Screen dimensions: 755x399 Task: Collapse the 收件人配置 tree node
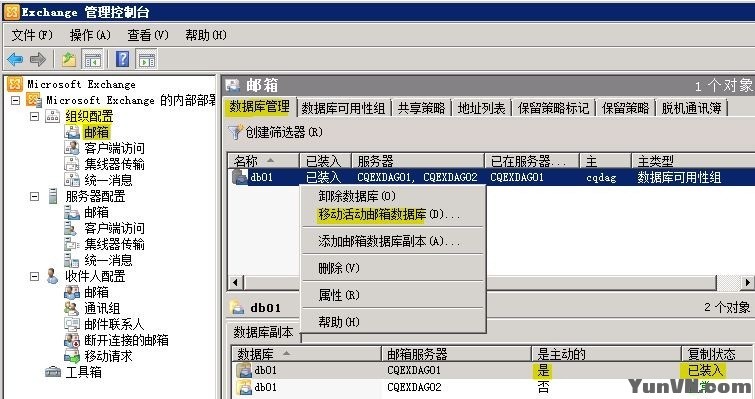[34, 276]
